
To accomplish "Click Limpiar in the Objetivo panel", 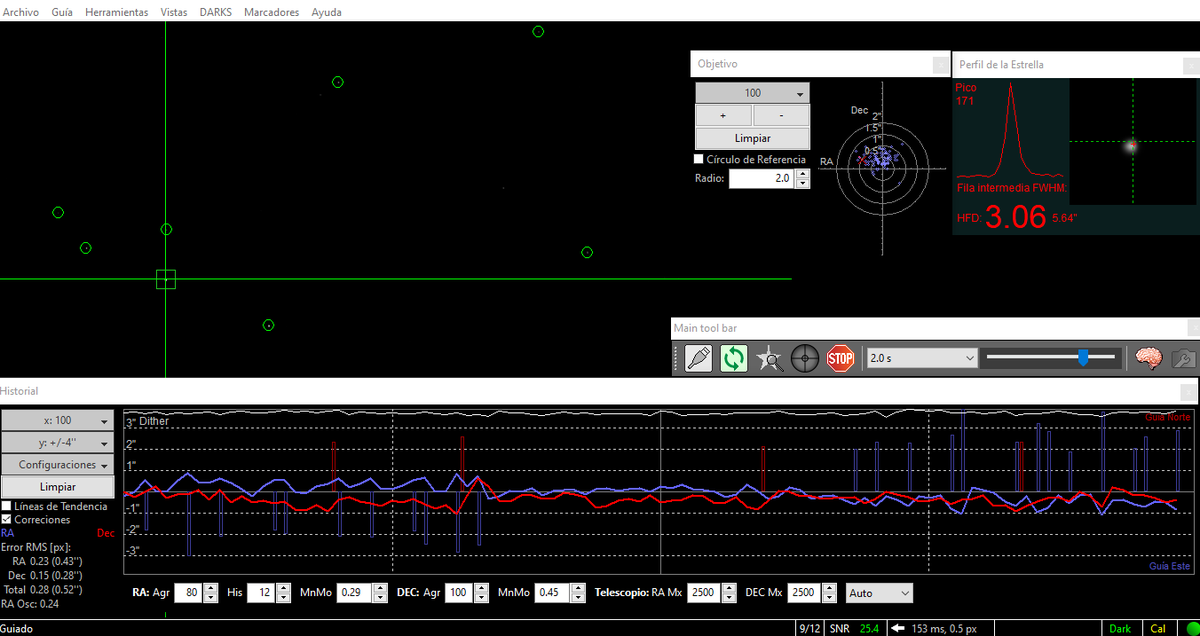I will click(x=753, y=138).
